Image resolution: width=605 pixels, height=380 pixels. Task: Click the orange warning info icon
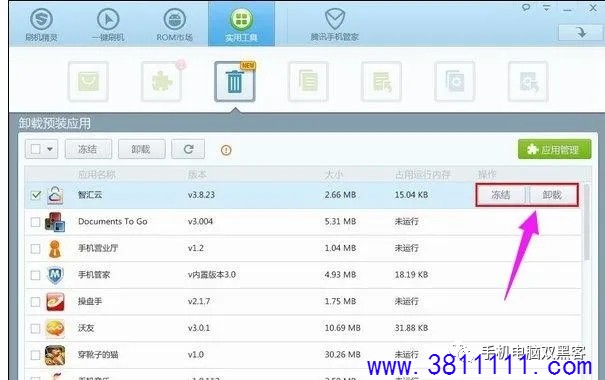[x=226, y=150]
